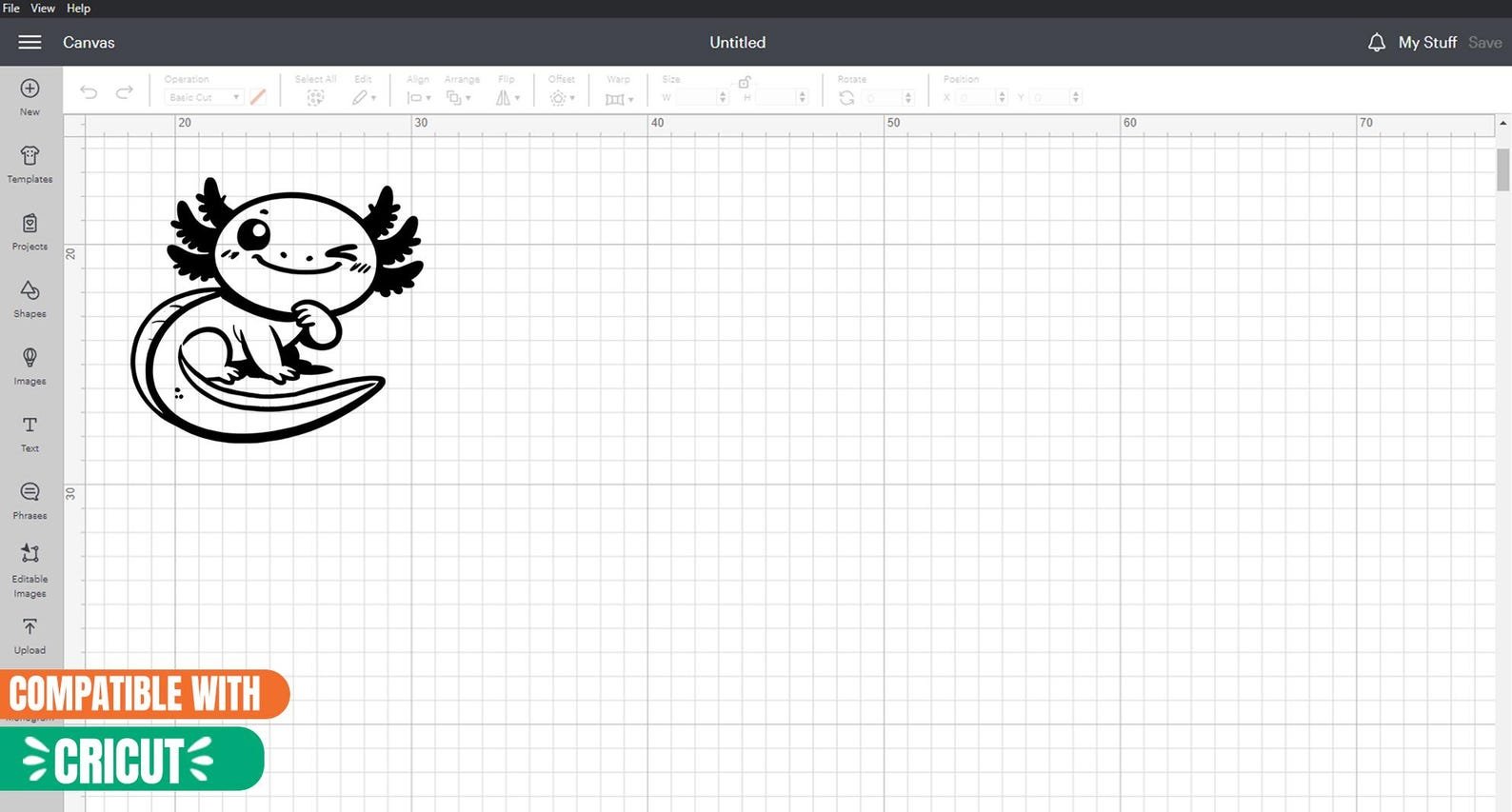The height and width of the screenshot is (812, 1512).
Task: Click the operation color swatch
Action: (x=258, y=97)
